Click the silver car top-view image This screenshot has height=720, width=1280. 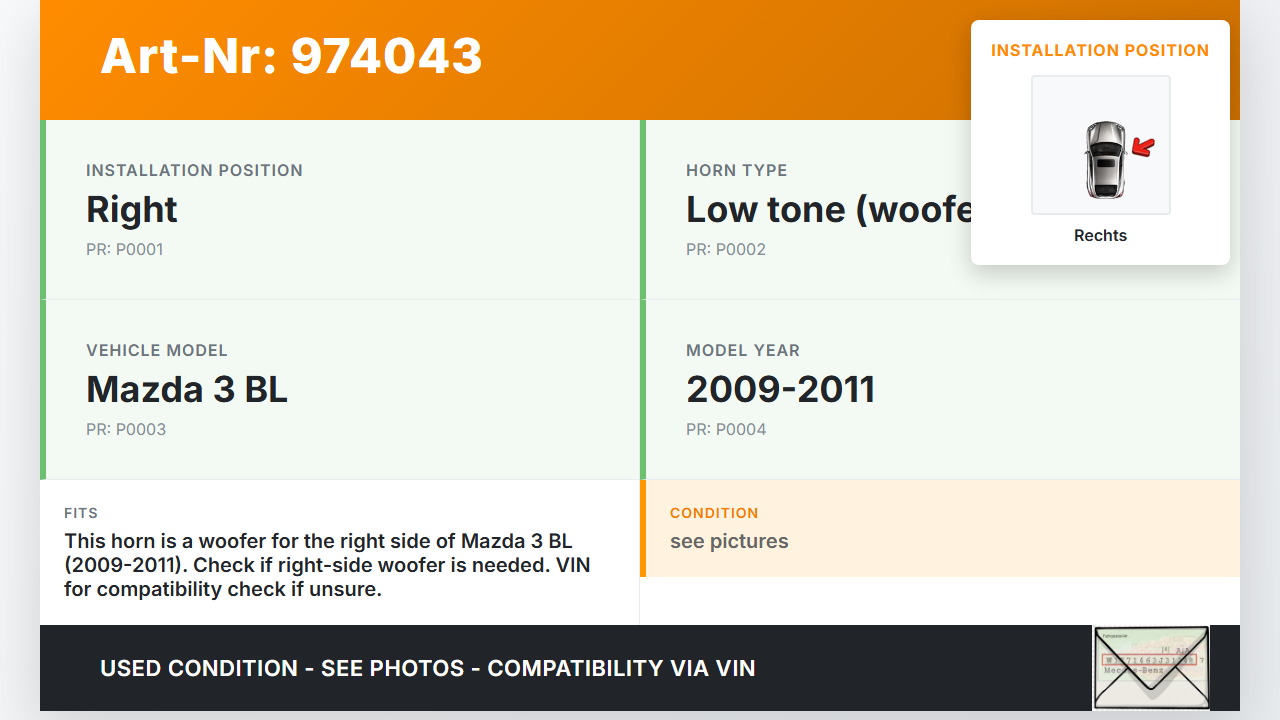[1104, 160]
